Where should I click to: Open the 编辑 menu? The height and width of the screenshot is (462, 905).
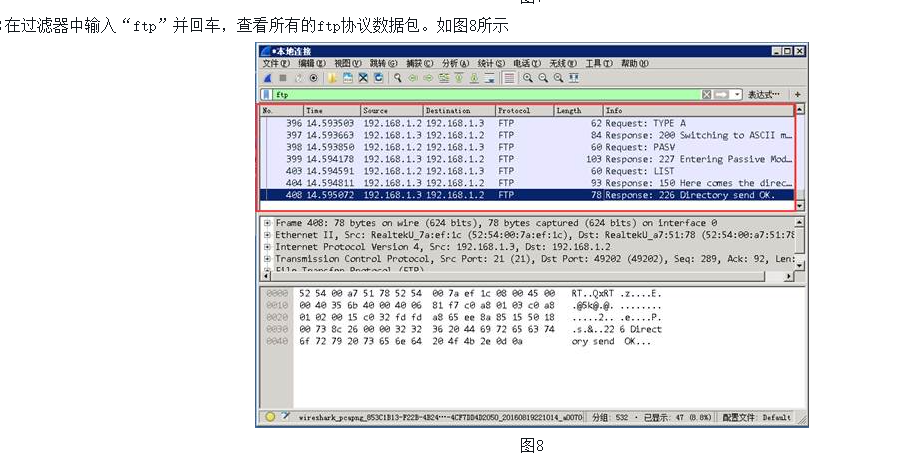pyautogui.click(x=312, y=63)
